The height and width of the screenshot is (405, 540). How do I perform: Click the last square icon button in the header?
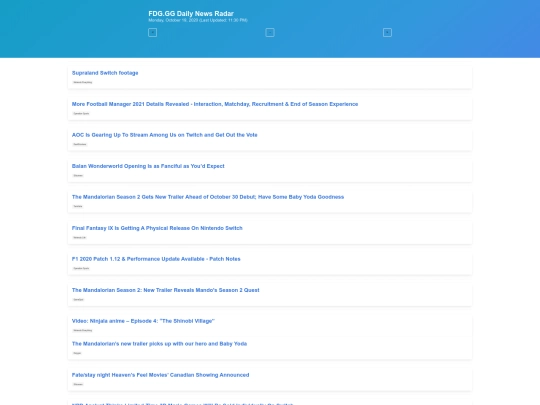pyautogui.click(x=387, y=33)
